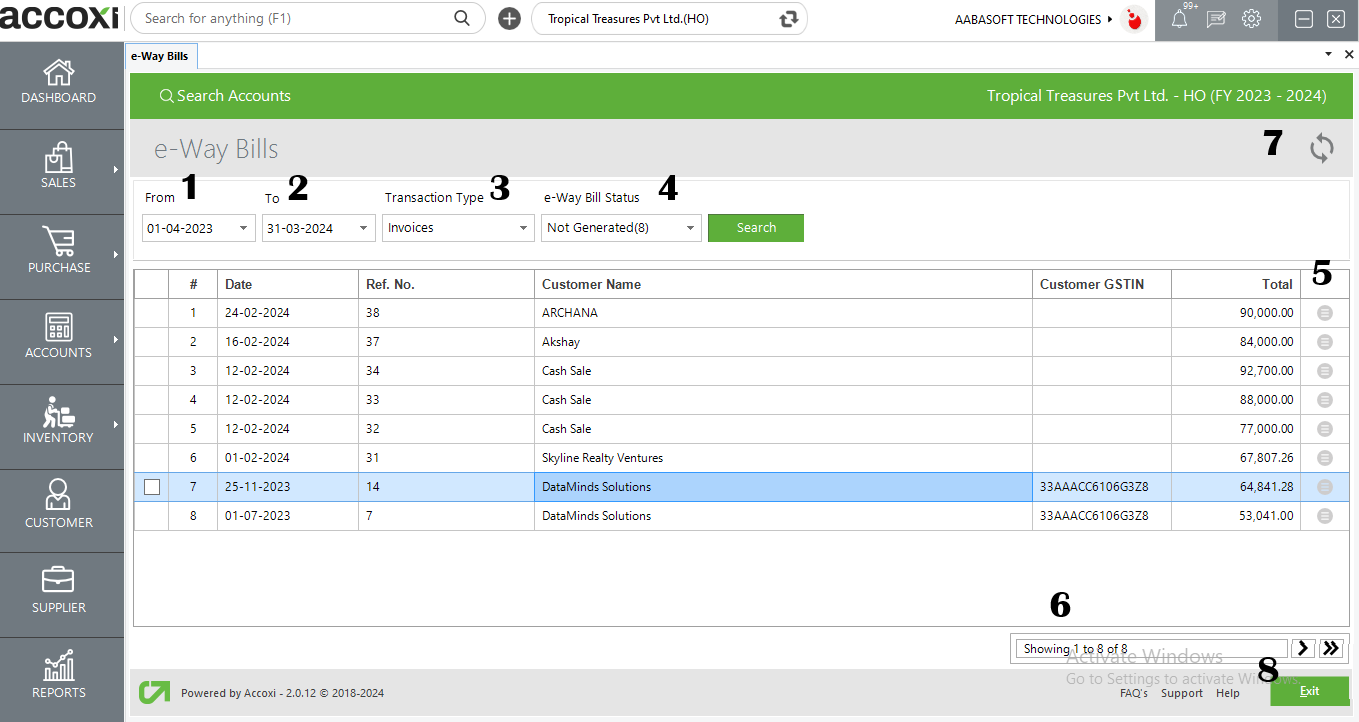Click the Exit button
The height and width of the screenshot is (722, 1359).
click(x=1308, y=691)
